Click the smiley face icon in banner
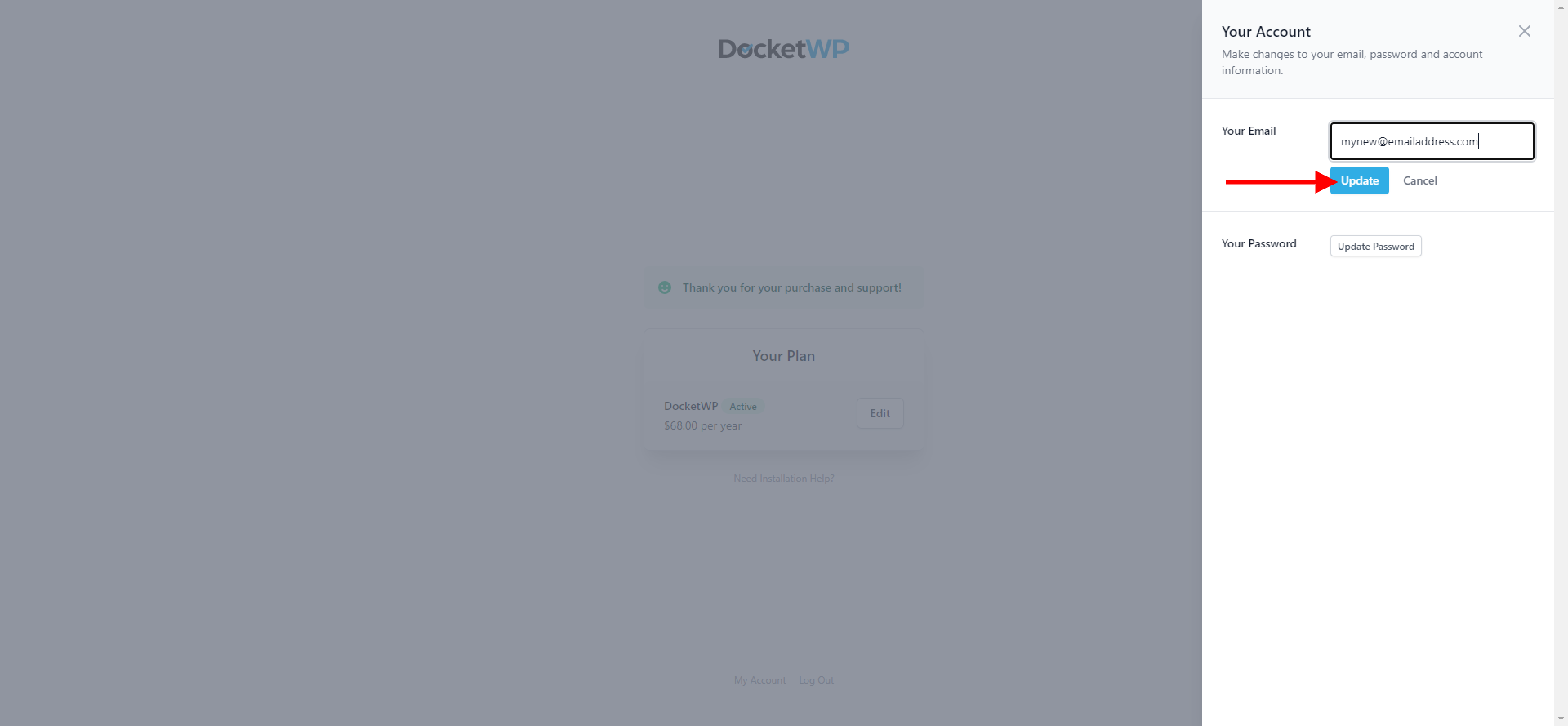This screenshot has height=726, width=1568. click(x=665, y=287)
